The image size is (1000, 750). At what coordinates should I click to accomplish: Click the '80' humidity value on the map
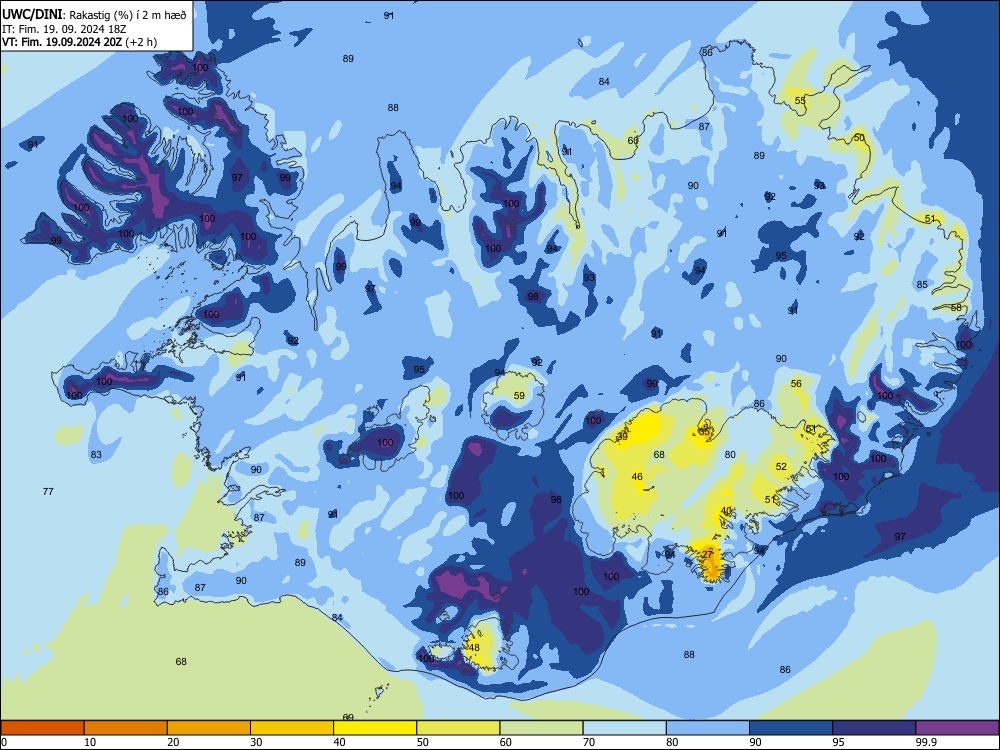(730, 455)
